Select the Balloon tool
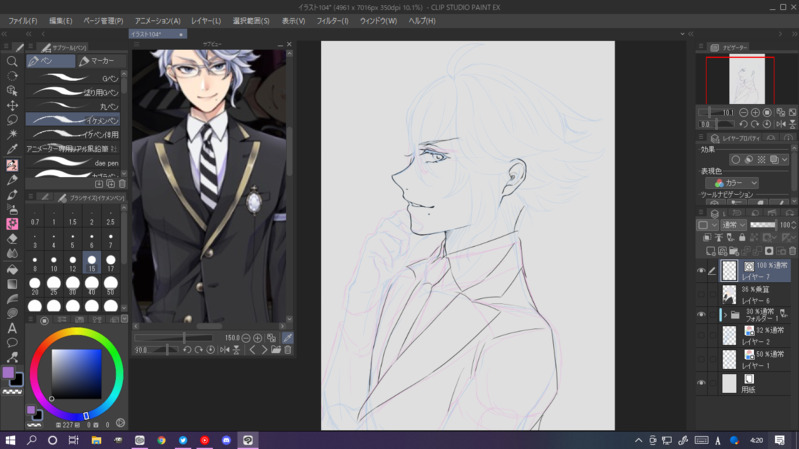This screenshot has width=799, height=449. click(12, 342)
